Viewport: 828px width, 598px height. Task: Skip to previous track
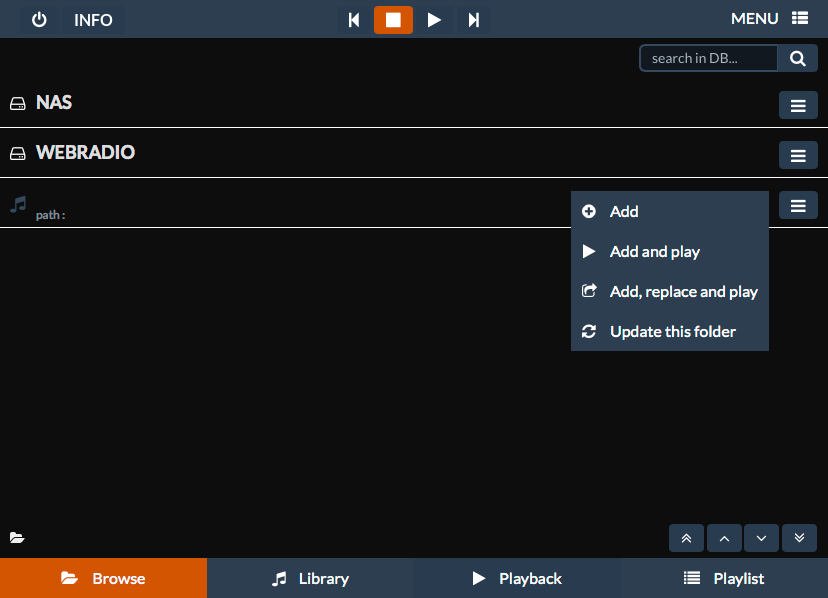(354, 20)
